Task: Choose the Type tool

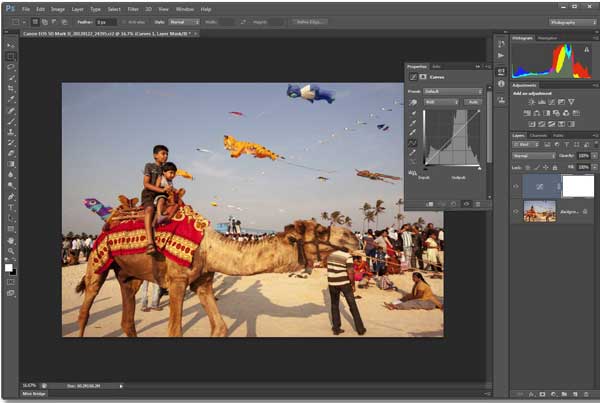Action: coord(11,207)
